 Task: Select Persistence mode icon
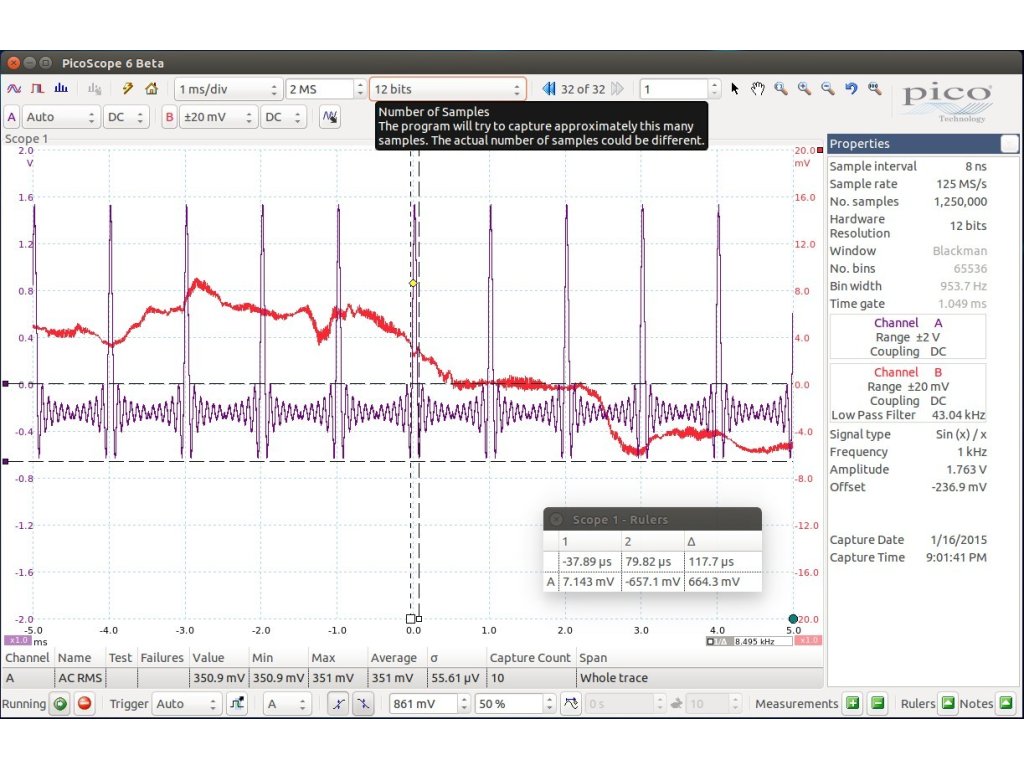point(37,89)
